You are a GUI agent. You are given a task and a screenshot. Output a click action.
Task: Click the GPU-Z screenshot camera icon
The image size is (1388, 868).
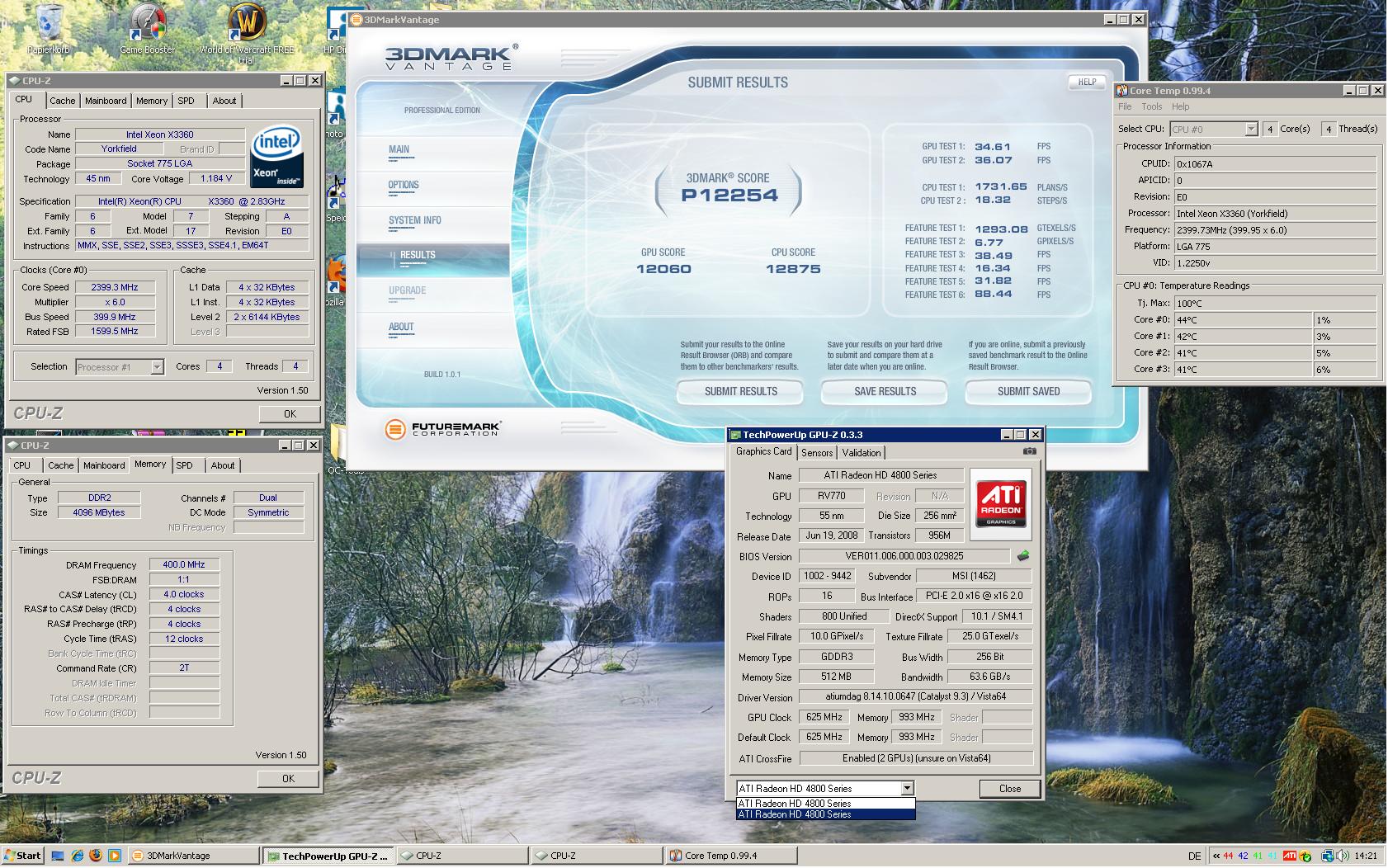pos(1029,451)
